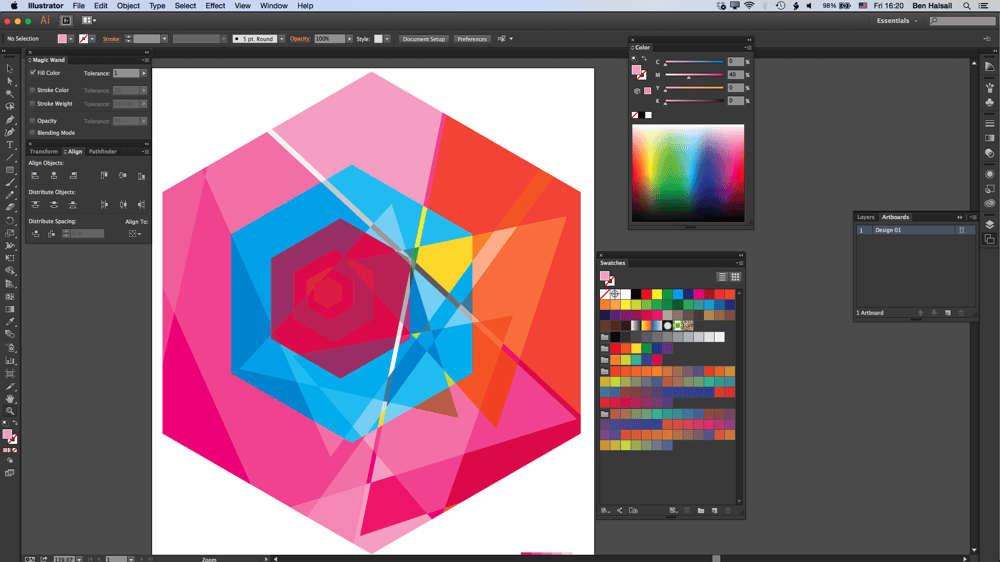Enable Opacity checkbox in Magic Wand
This screenshot has height=562, width=1000.
point(33,121)
